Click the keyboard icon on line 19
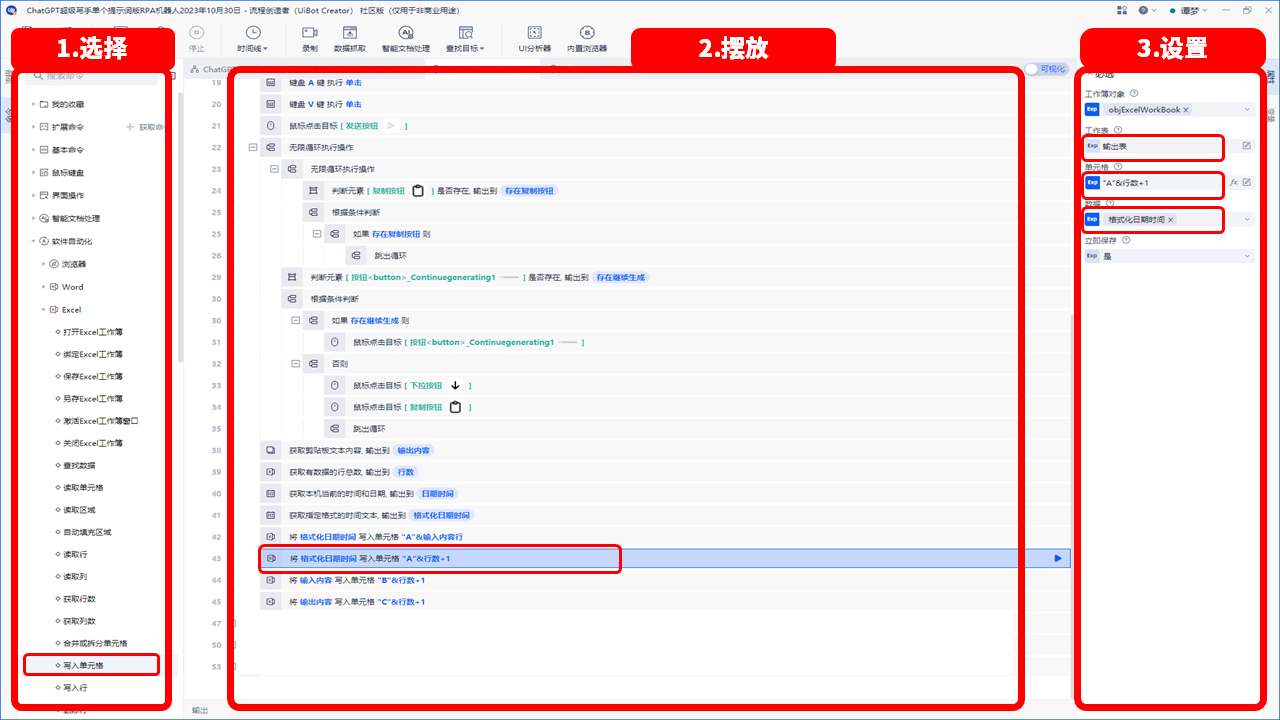 (271, 82)
